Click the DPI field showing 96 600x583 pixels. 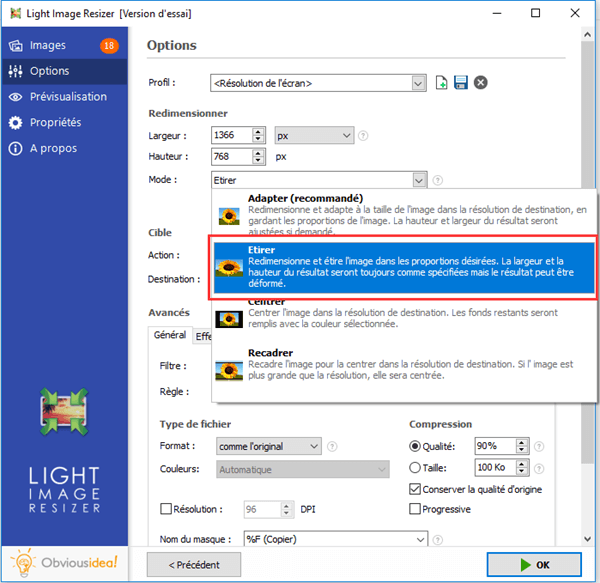tap(262, 510)
